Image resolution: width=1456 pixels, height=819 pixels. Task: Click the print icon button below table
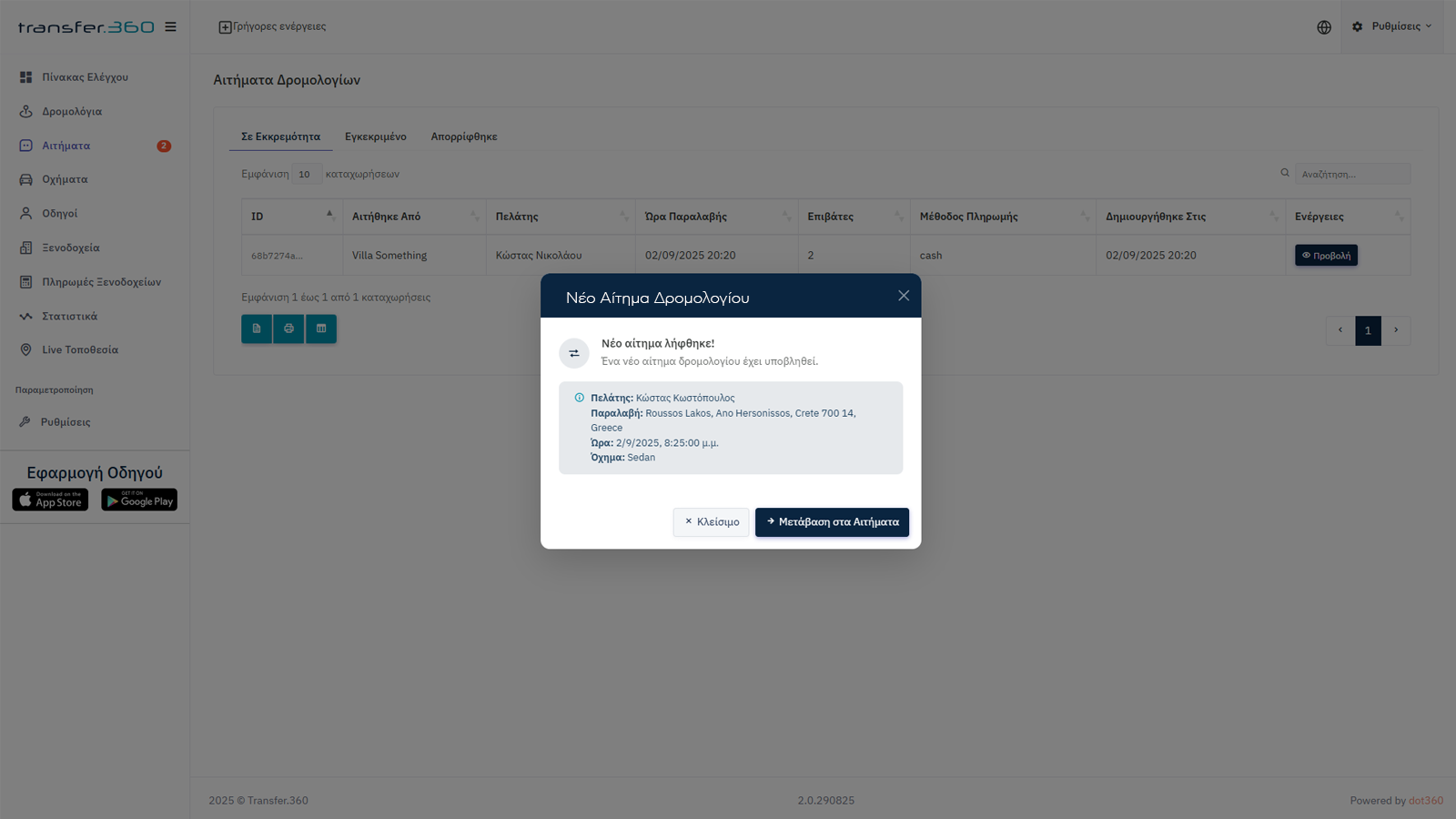[x=288, y=329]
